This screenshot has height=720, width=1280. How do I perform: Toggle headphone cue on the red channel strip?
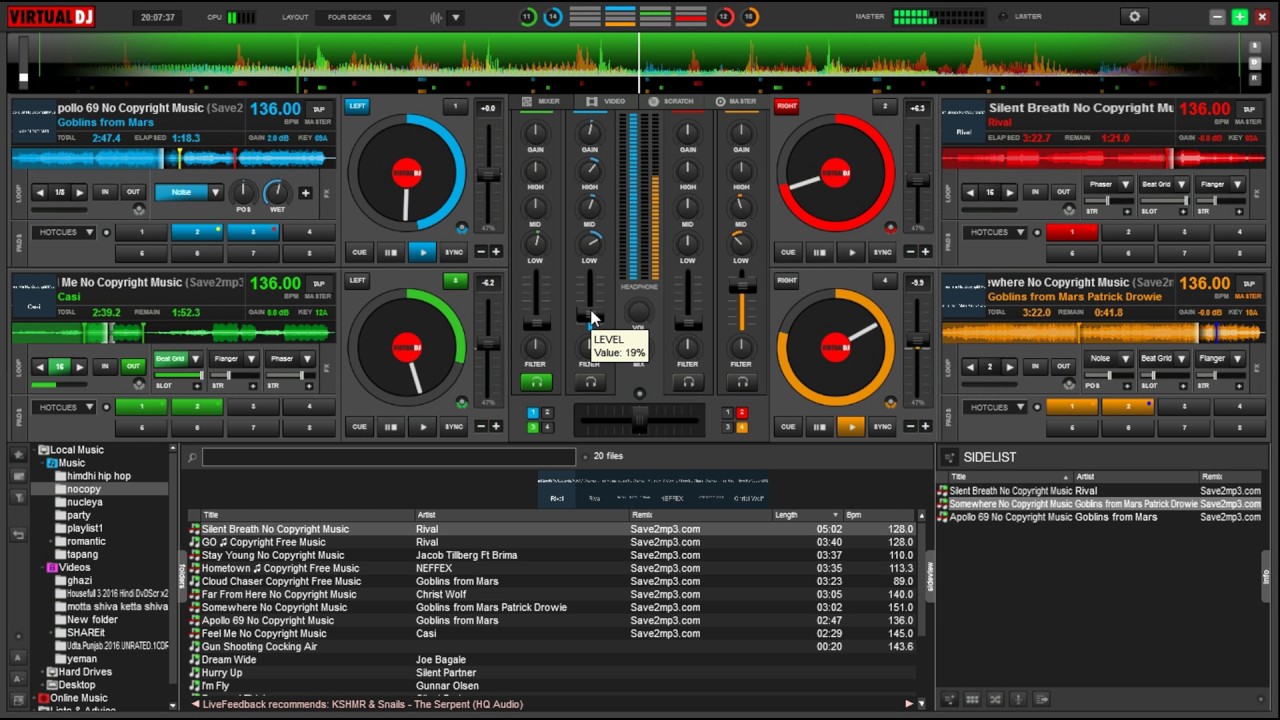point(688,382)
